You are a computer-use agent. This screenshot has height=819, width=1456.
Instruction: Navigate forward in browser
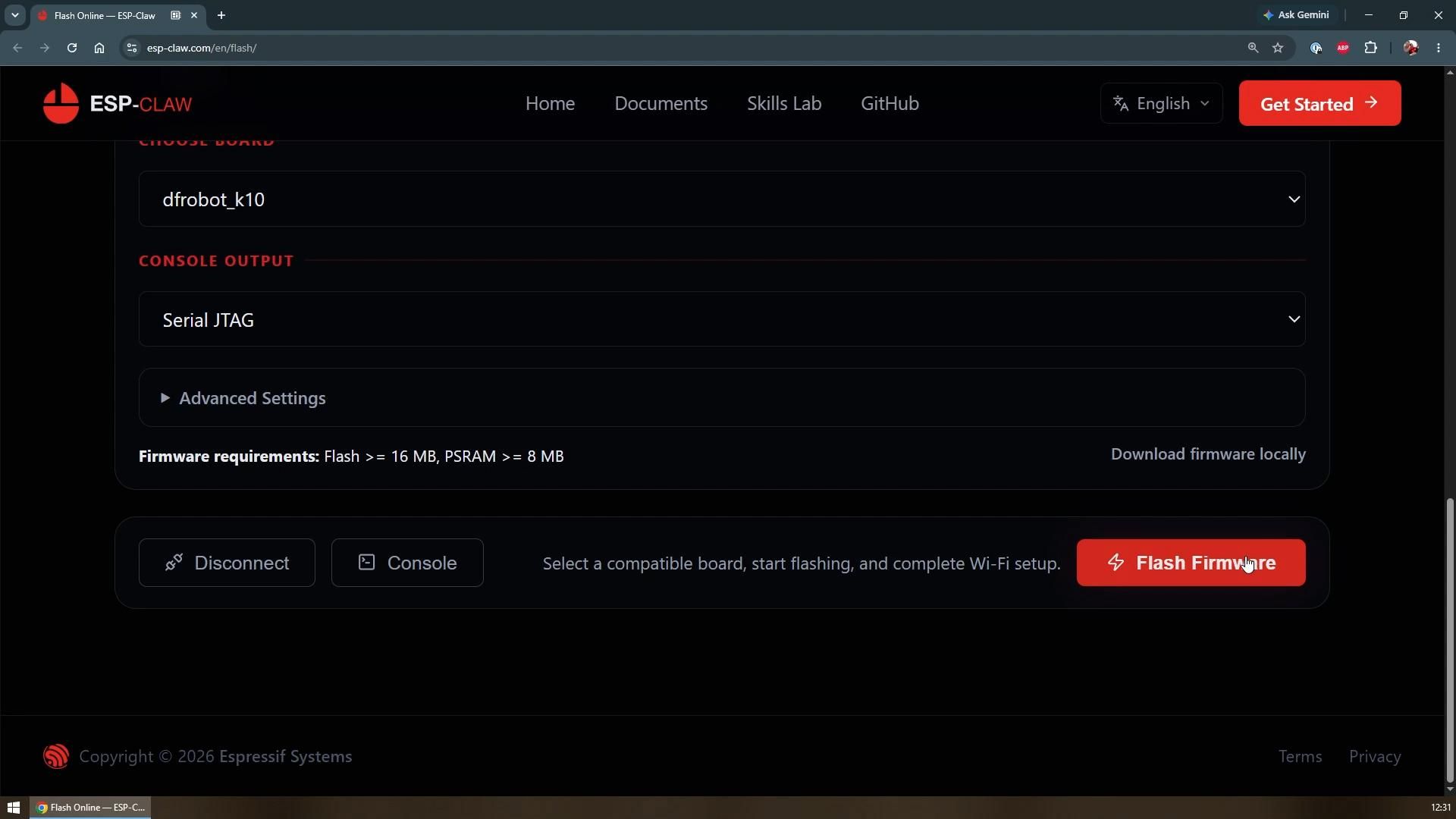tap(45, 48)
